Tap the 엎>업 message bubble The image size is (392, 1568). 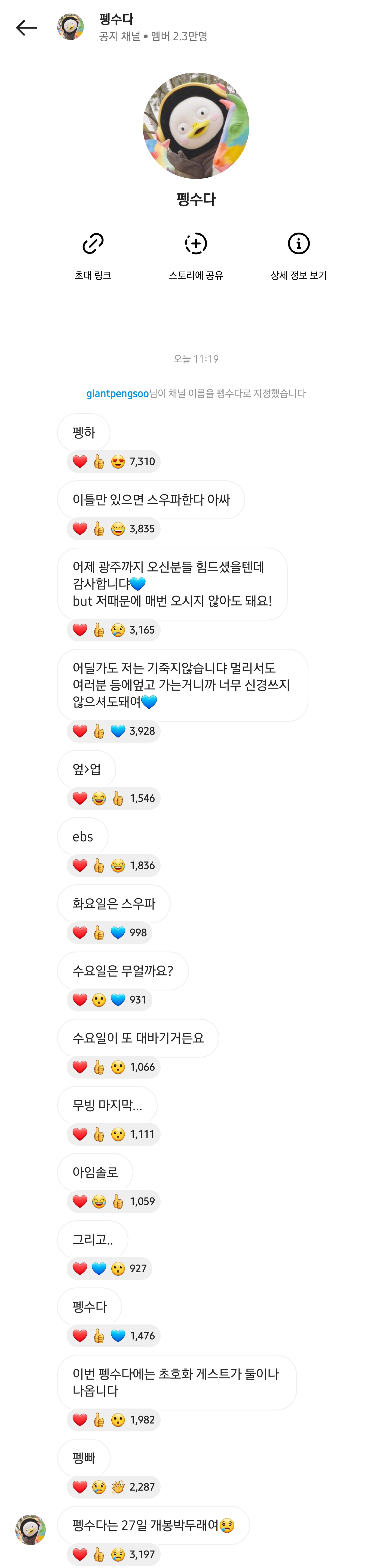pyautogui.click(x=87, y=769)
